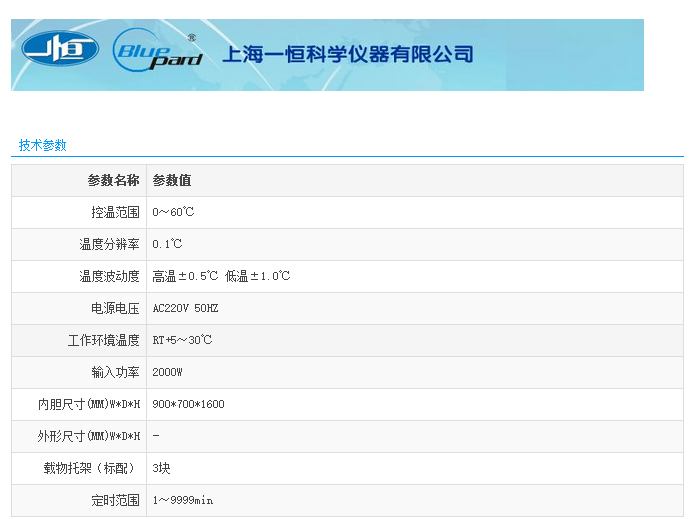
Task: Select the 温度分辨率 row label
Action: [109, 245]
